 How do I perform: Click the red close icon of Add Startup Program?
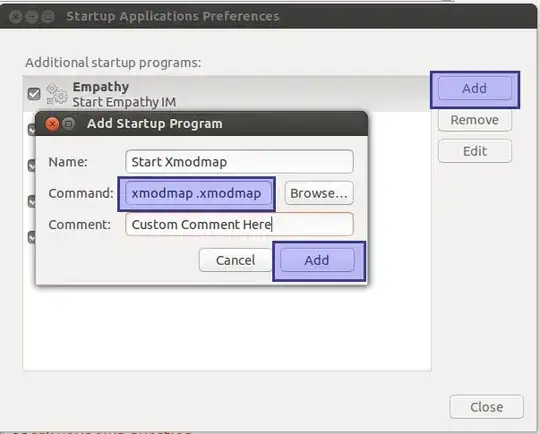tap(52, 124)
